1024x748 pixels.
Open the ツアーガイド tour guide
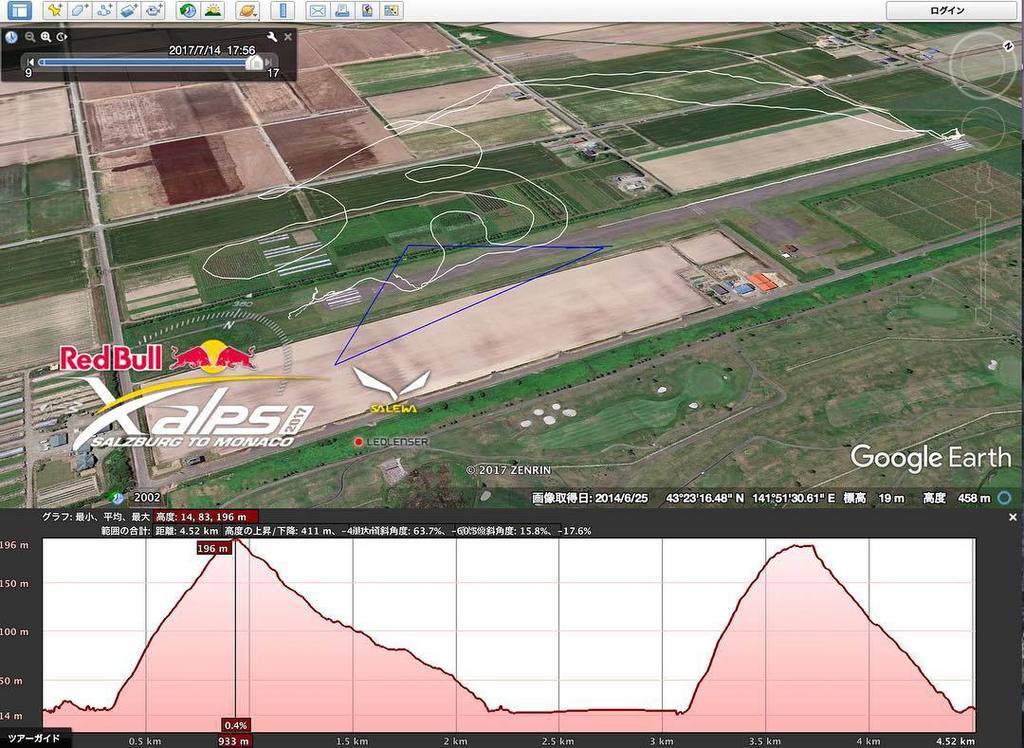(32, 735)
